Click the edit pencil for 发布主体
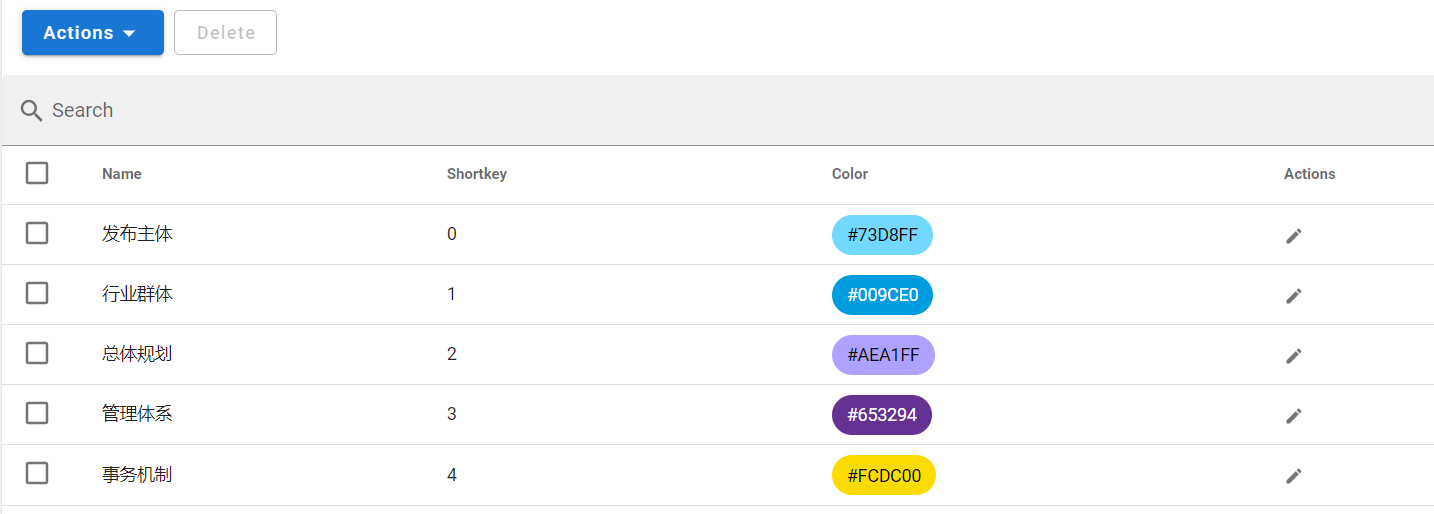The width and height of the screenshot is (1434, 514). click(x=1293, y=235)
